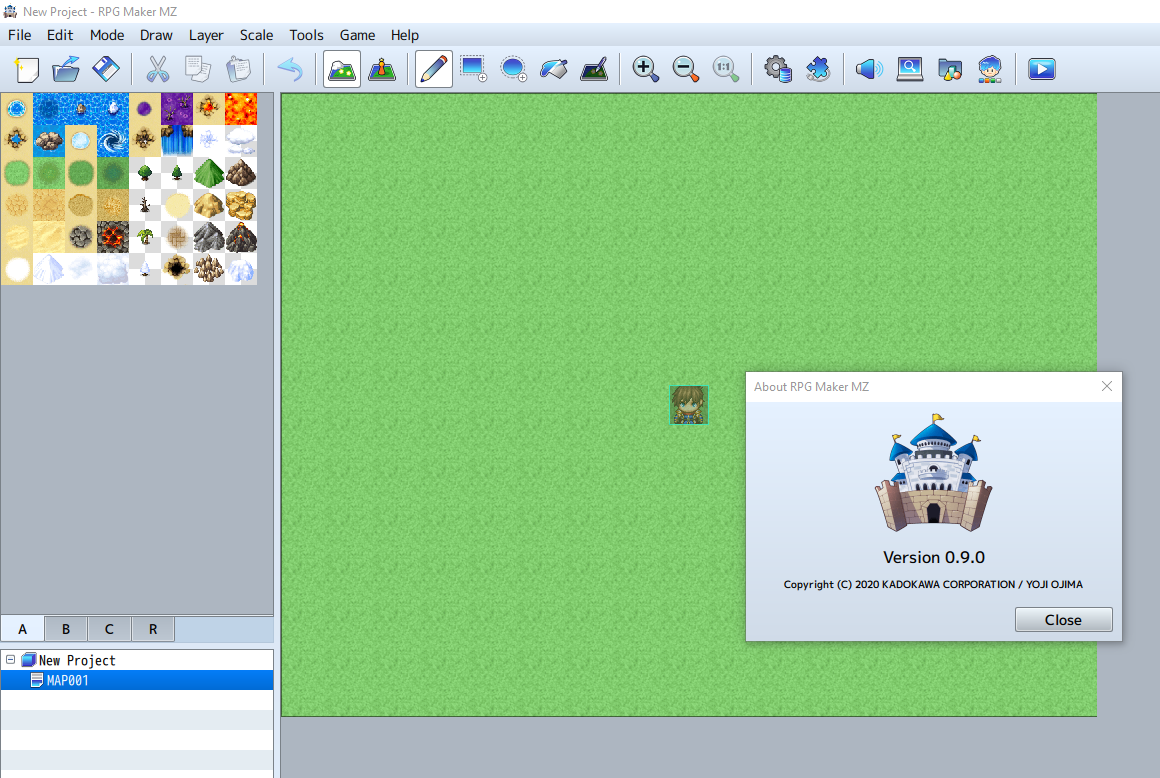Open the Database gear icon
Screen dimensions: 1160x778
778,70
